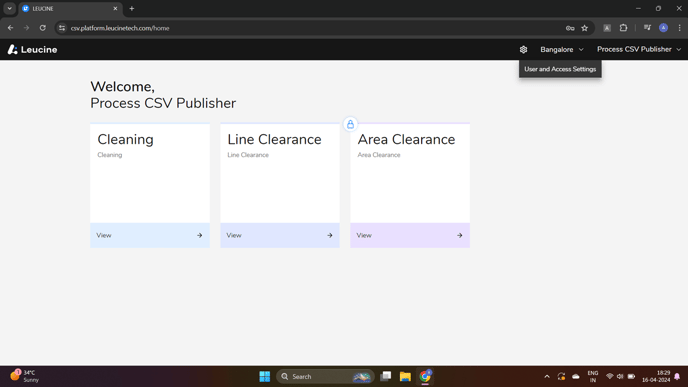Click the lock icon above Line Clearance

click(350, 124)
